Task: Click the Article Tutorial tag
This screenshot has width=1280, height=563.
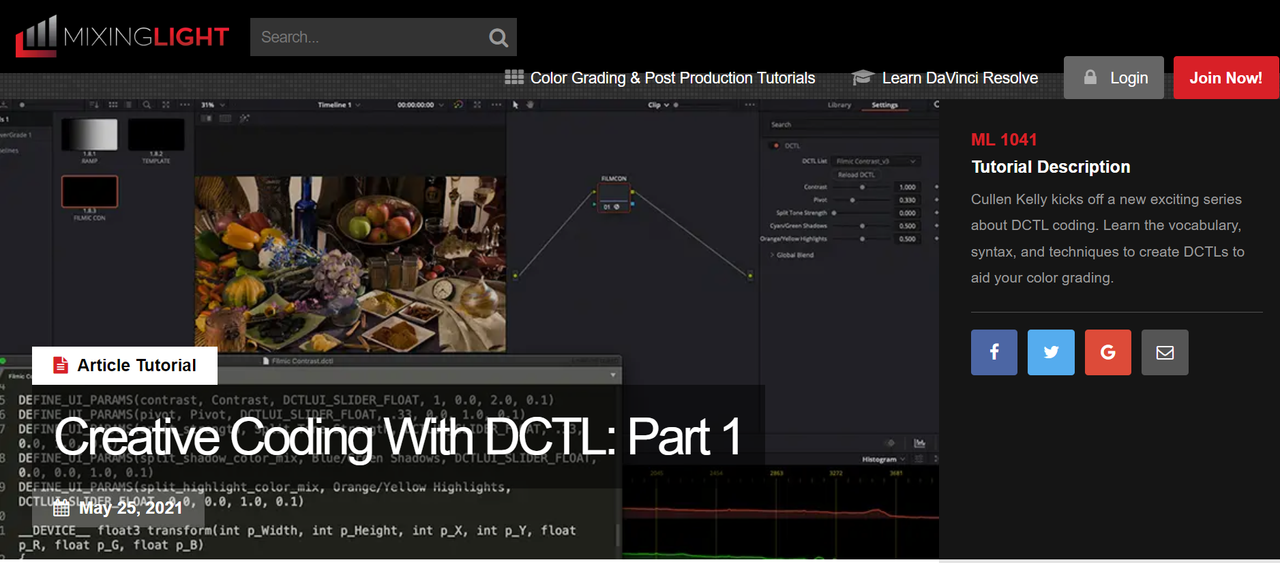Action: 124,365
